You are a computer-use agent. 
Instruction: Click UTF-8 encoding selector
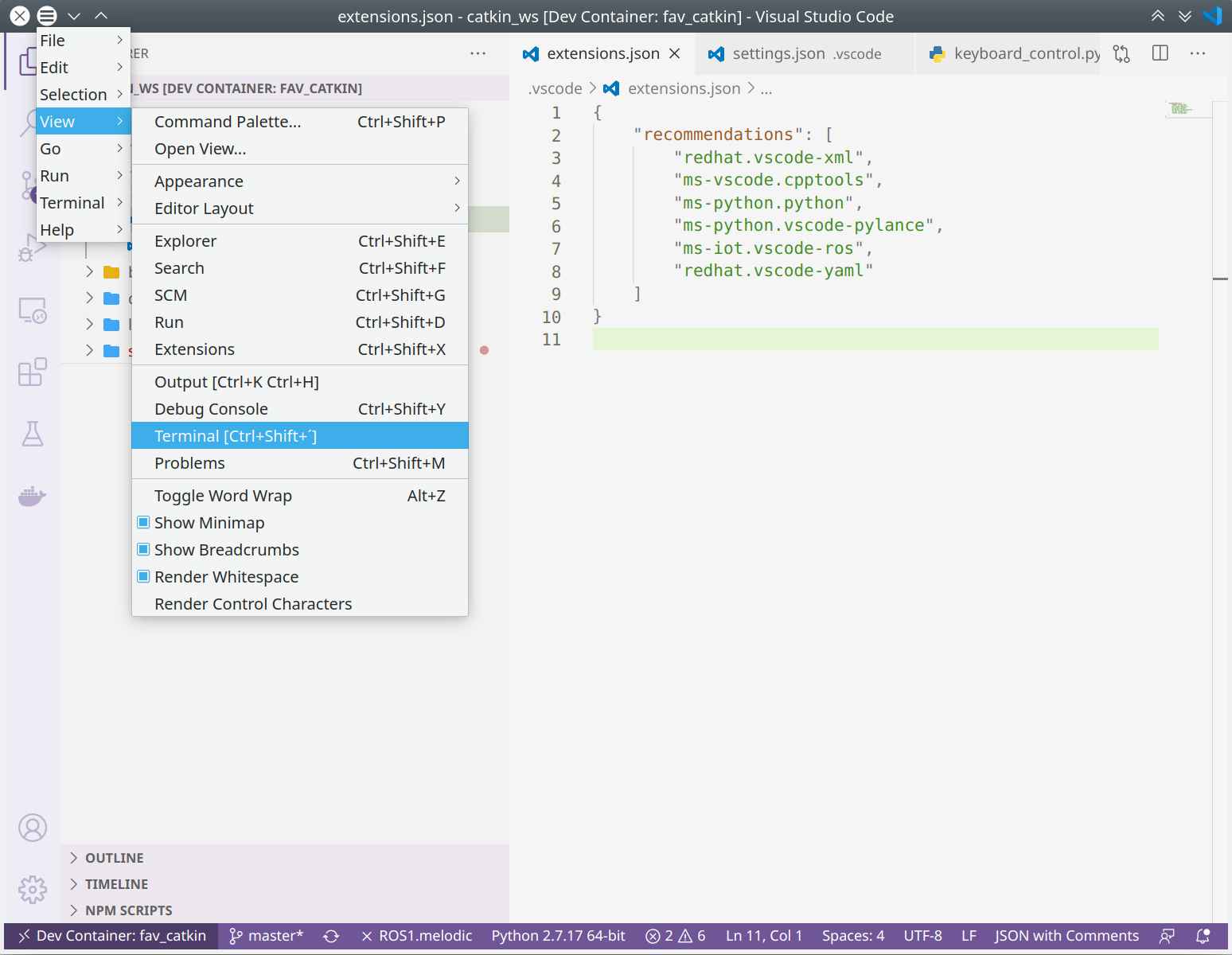tap(922, 936)
